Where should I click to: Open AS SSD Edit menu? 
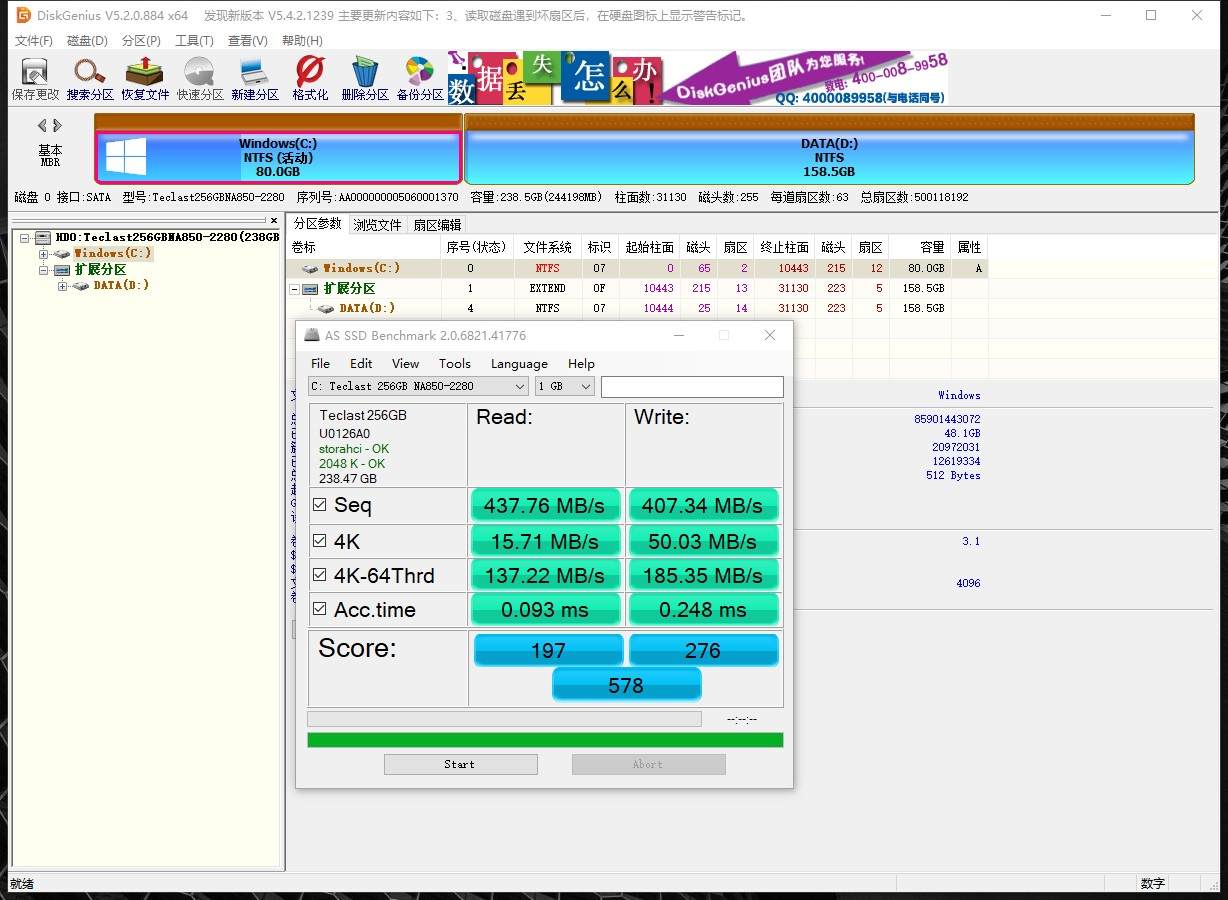point(361,364)
